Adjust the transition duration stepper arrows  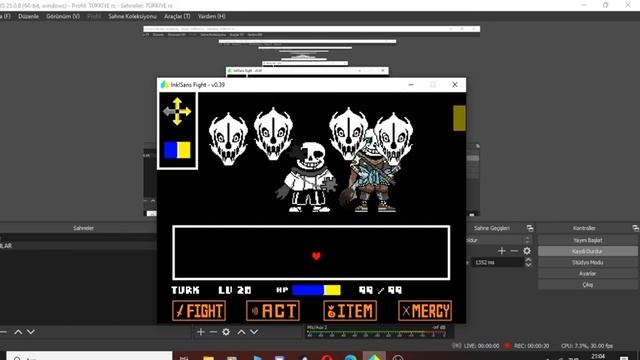pos(528,262)
